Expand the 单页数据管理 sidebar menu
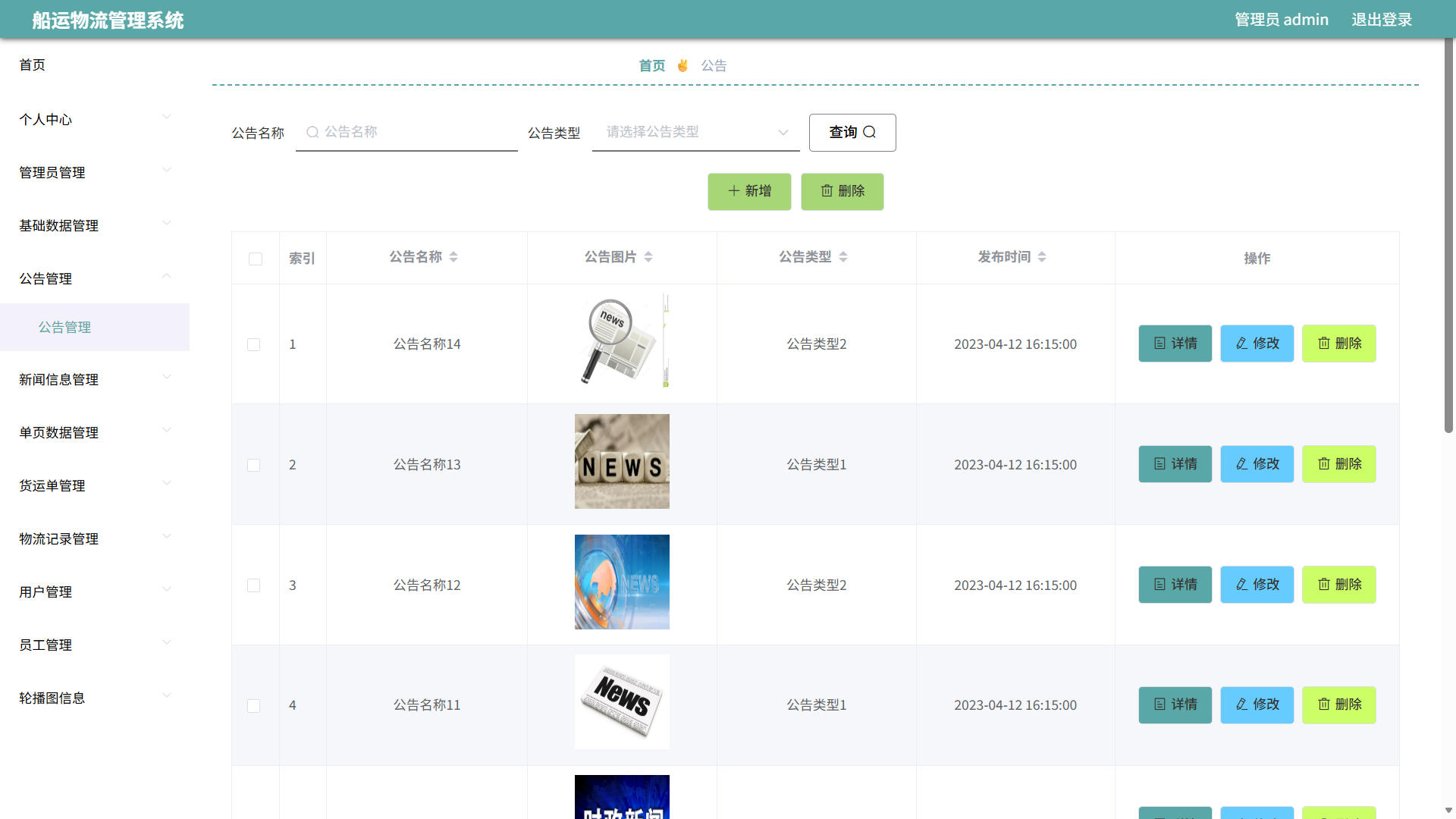The height and width of the screenshot is (819, 1456). [95, 432]
